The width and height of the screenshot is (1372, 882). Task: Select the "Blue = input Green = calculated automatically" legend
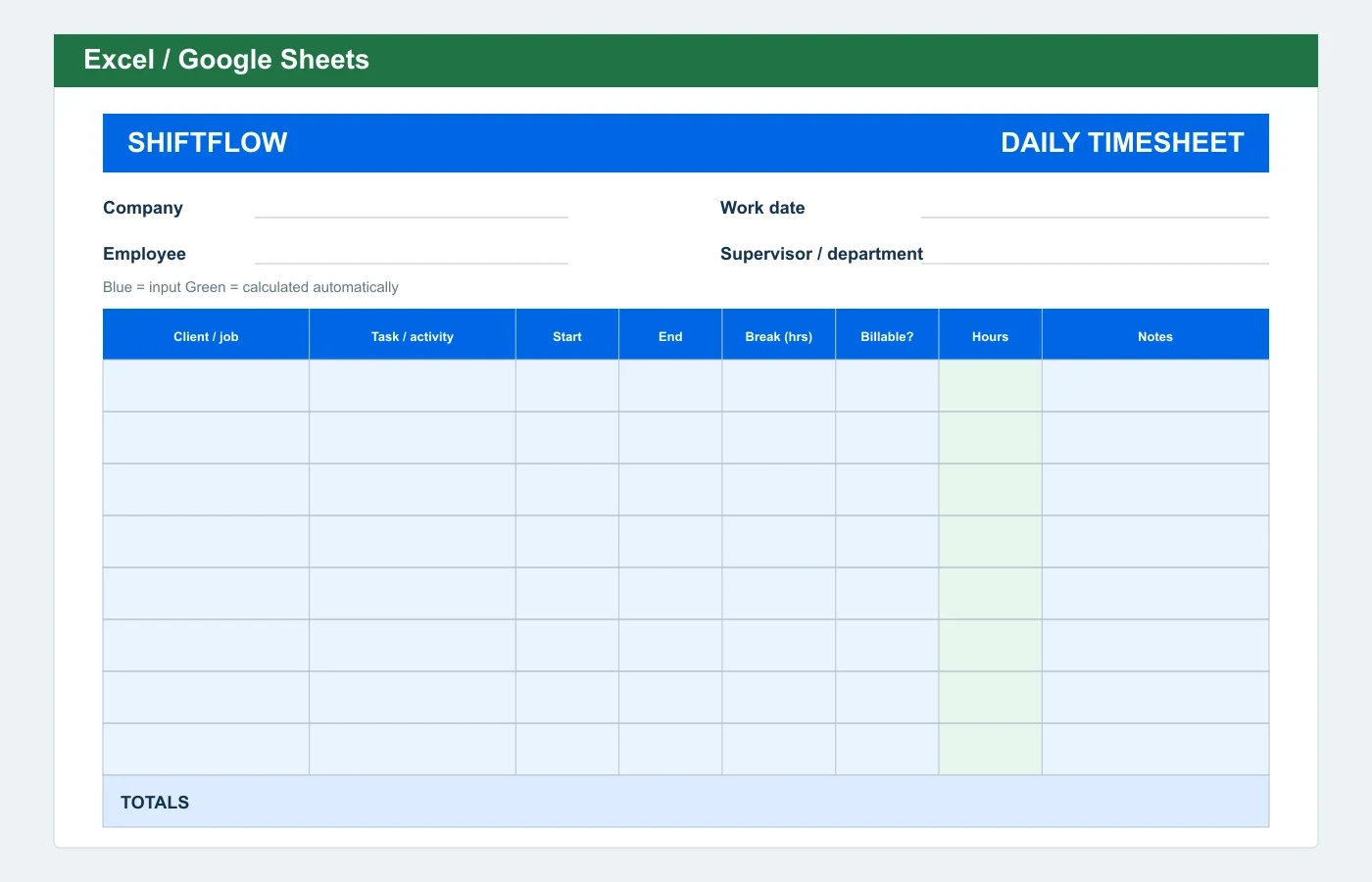(251, 287)
